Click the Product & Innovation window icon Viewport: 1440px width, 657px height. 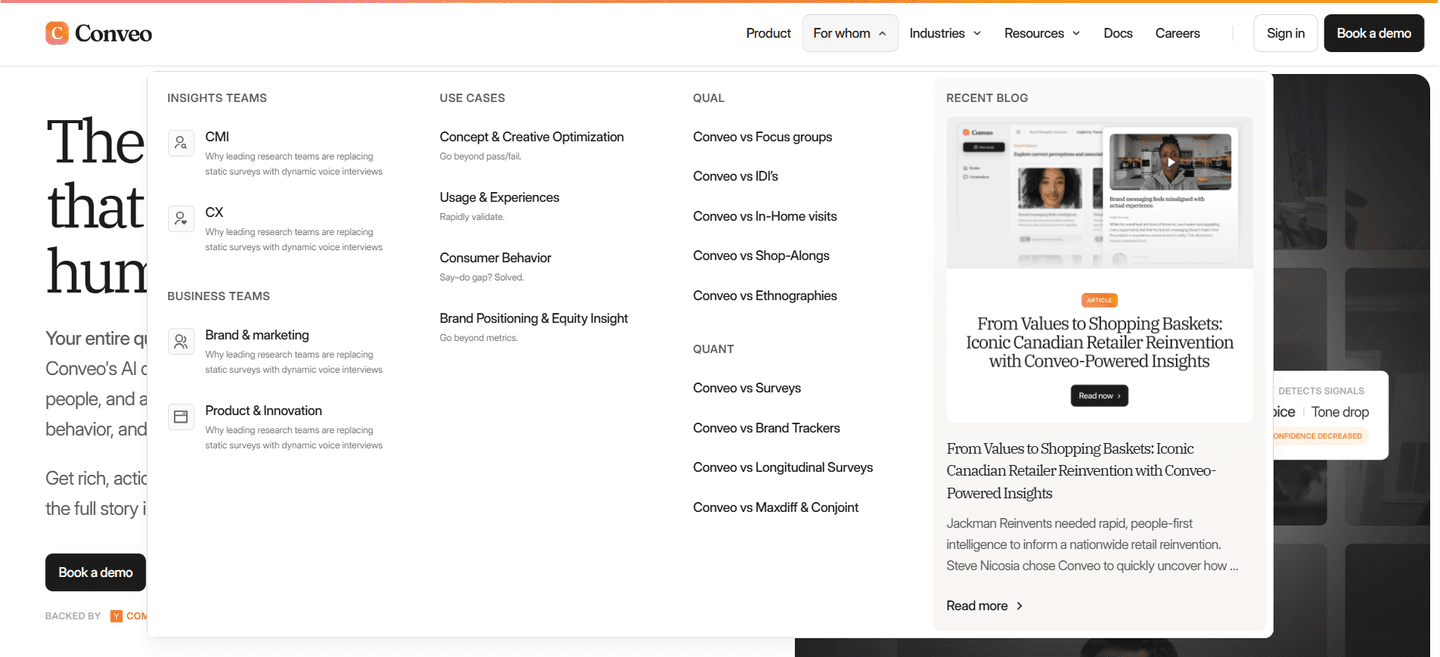click(x=181, y=417)
